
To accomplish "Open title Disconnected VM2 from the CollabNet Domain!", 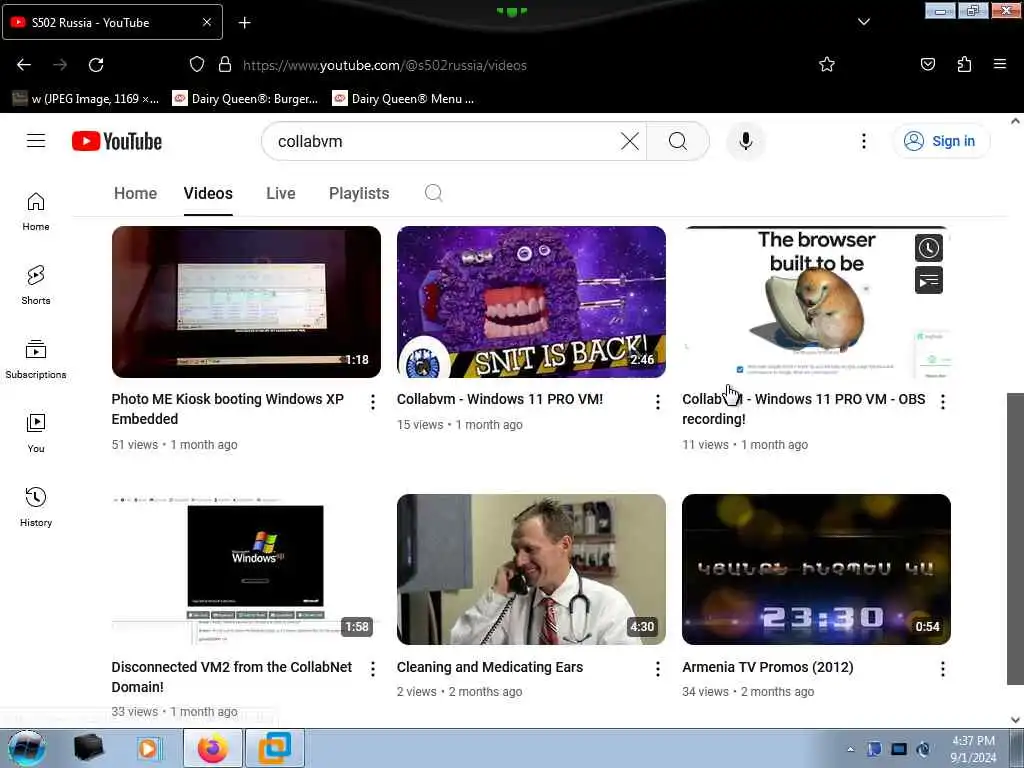I will tap(231, 677).
